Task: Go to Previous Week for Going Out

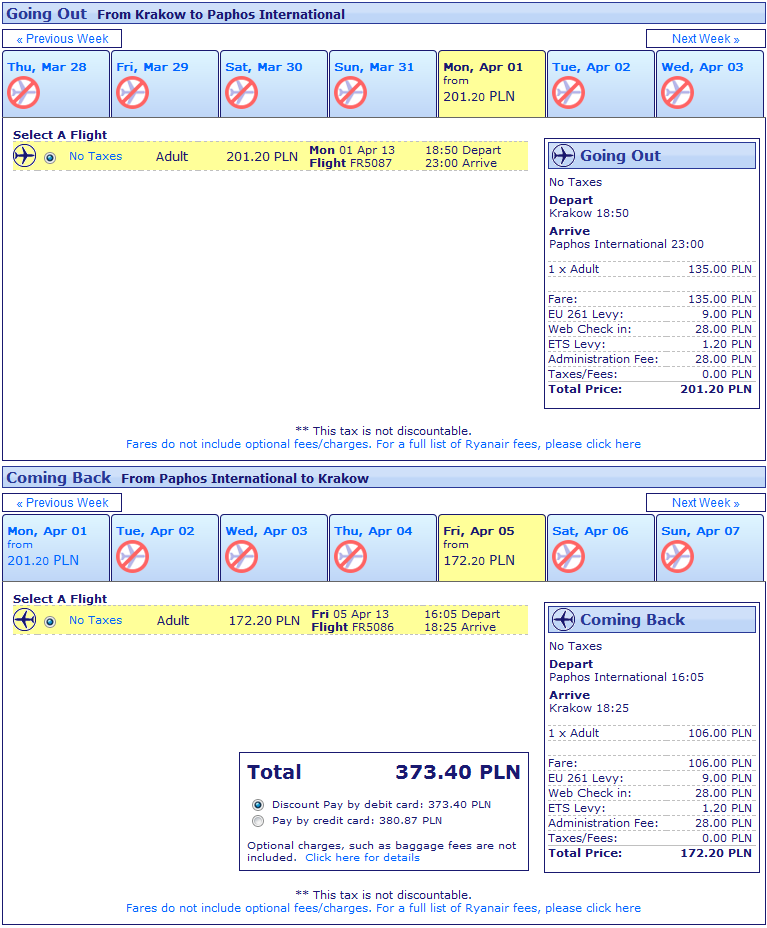Action: (x=62, y=39)
